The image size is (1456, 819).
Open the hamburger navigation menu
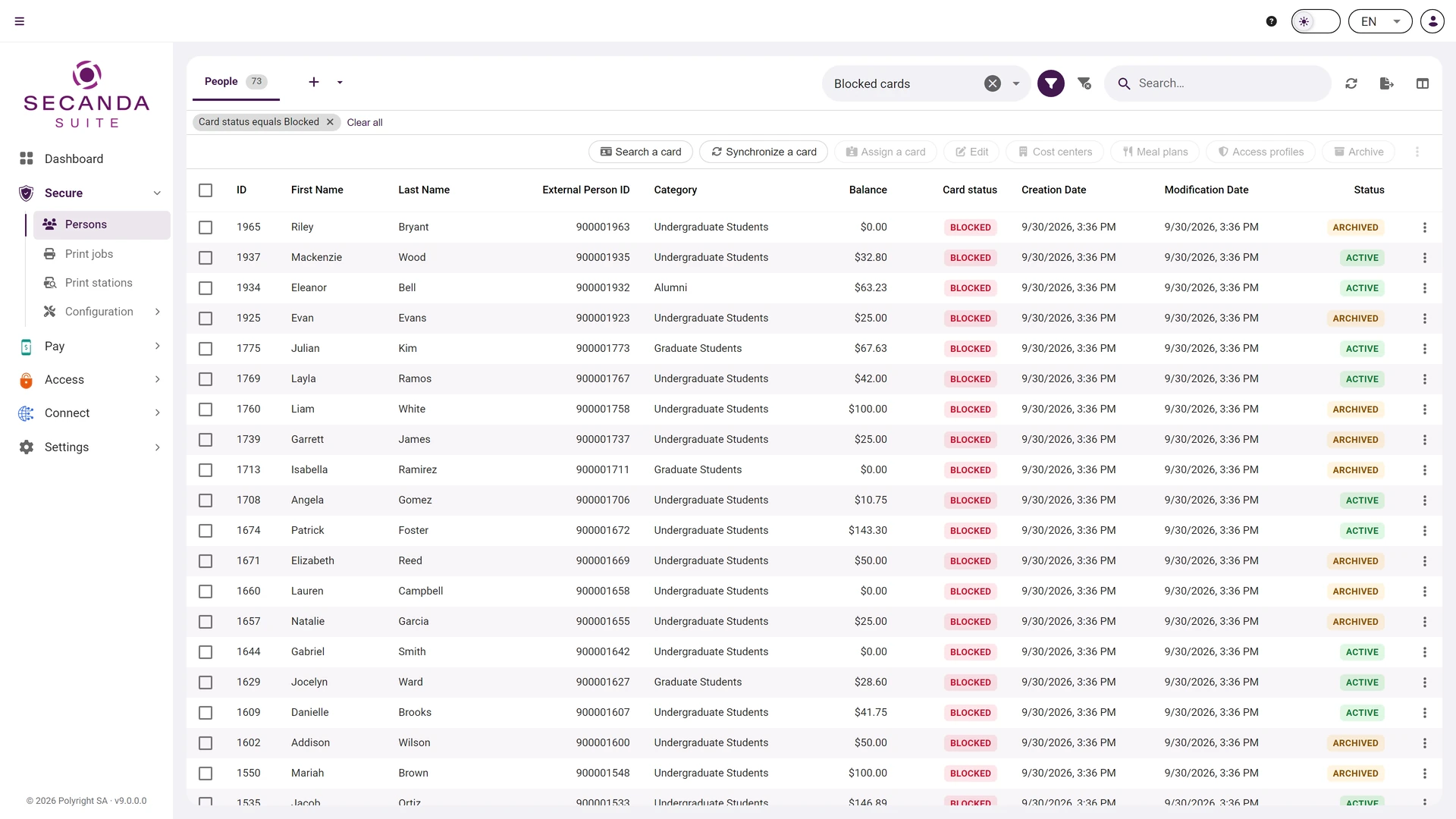pyautogui.click(x=20, y=21)
